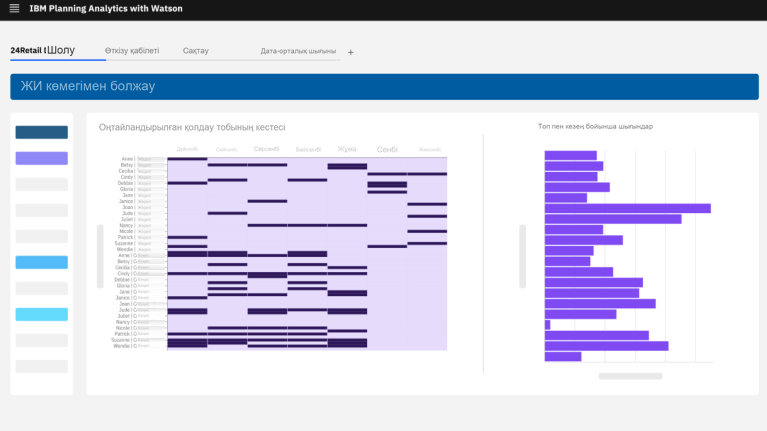Image resolution: width=767 pixels, height=431 pixels.
Task: Open the Сақтау tab
Action: pyautogui.click(x=196, y=50)
